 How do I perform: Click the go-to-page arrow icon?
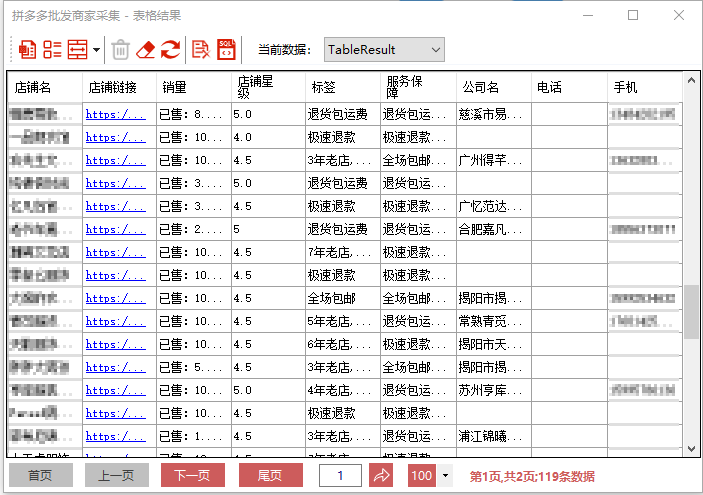[381, 475]
